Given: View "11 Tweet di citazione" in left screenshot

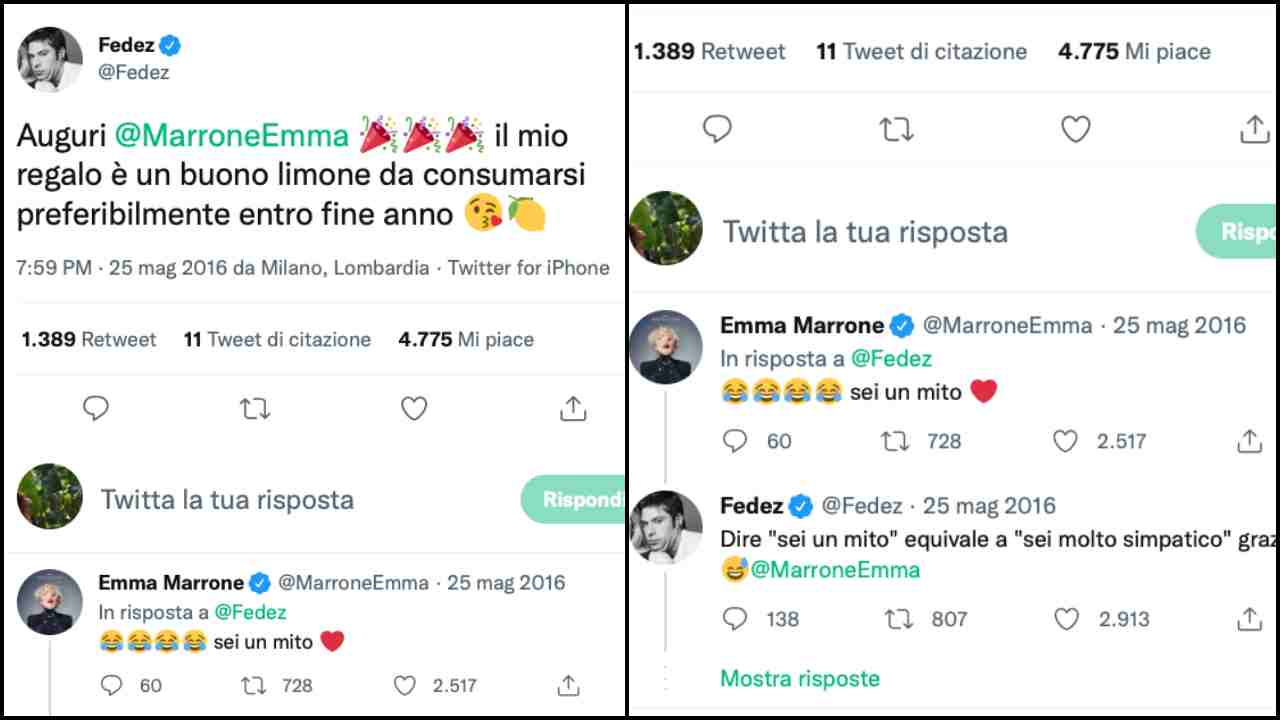Looking at the screenshot, I should [277, 340].
